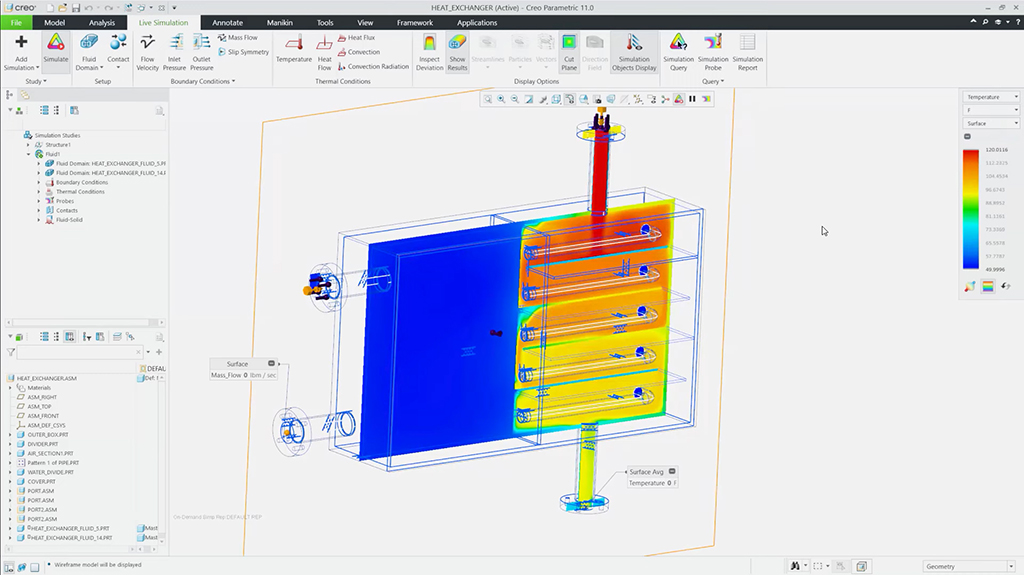Click the zoom in magnifier in graphics toolbar
The height and width of the screenshot is (575, 1024).
tap(501, 99)
